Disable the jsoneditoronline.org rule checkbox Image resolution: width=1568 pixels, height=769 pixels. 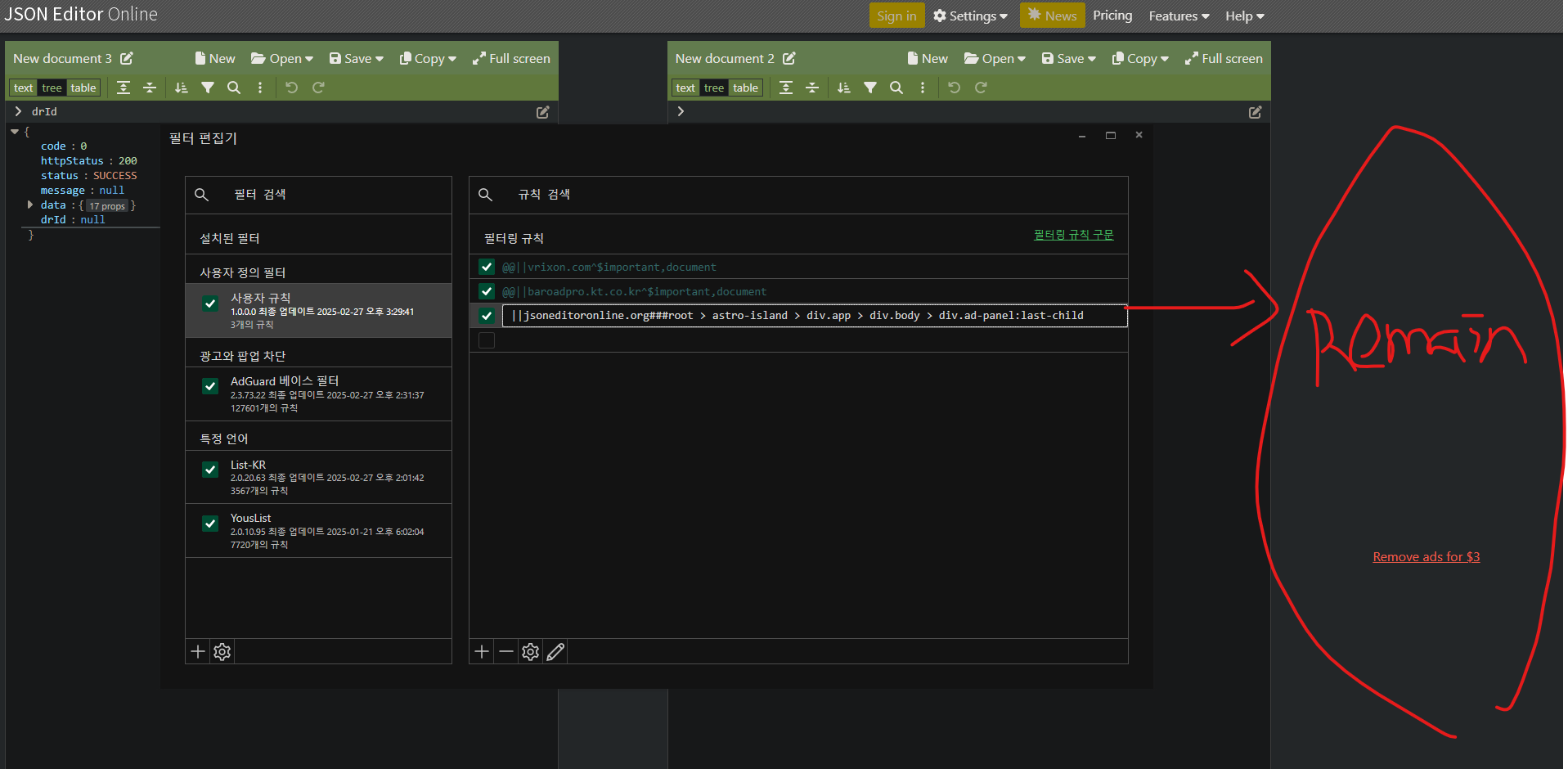[487, 316]
